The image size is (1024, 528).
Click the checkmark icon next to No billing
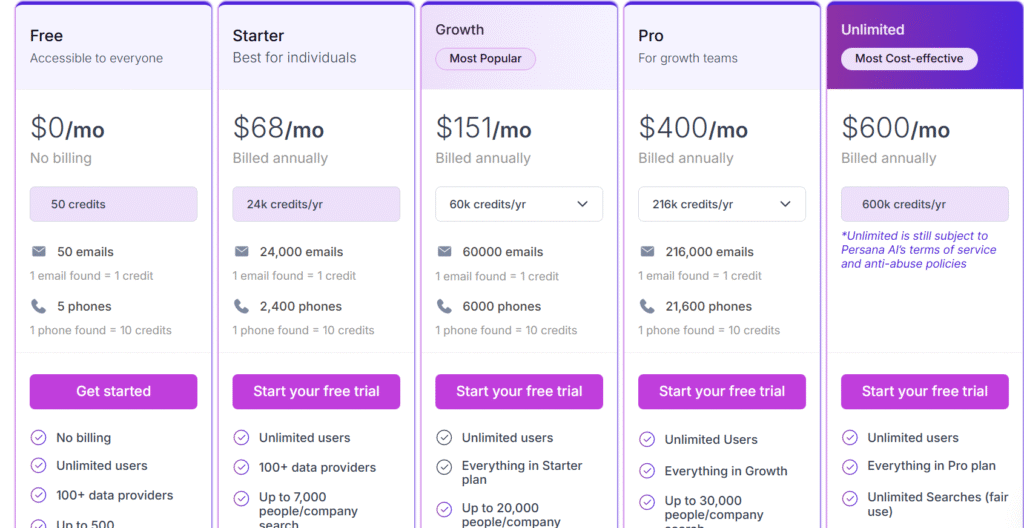pyautogui.click(x=39, y=438)
